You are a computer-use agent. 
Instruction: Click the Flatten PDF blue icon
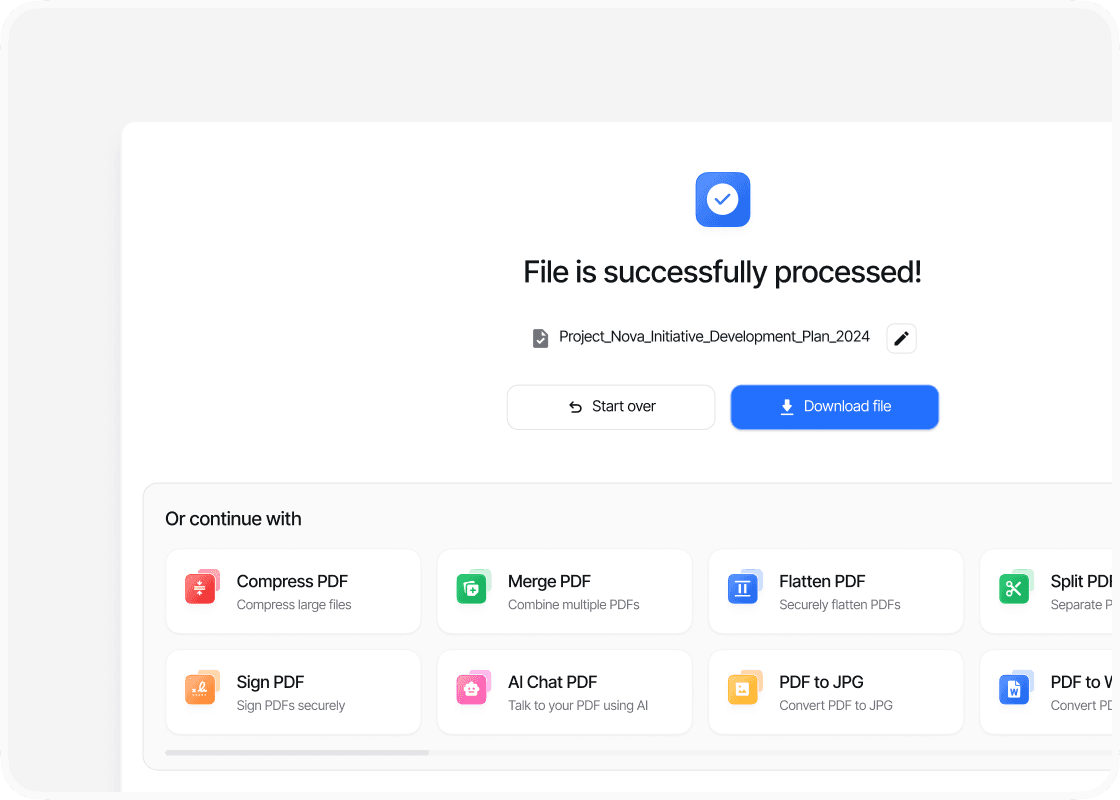pos(743,588)
